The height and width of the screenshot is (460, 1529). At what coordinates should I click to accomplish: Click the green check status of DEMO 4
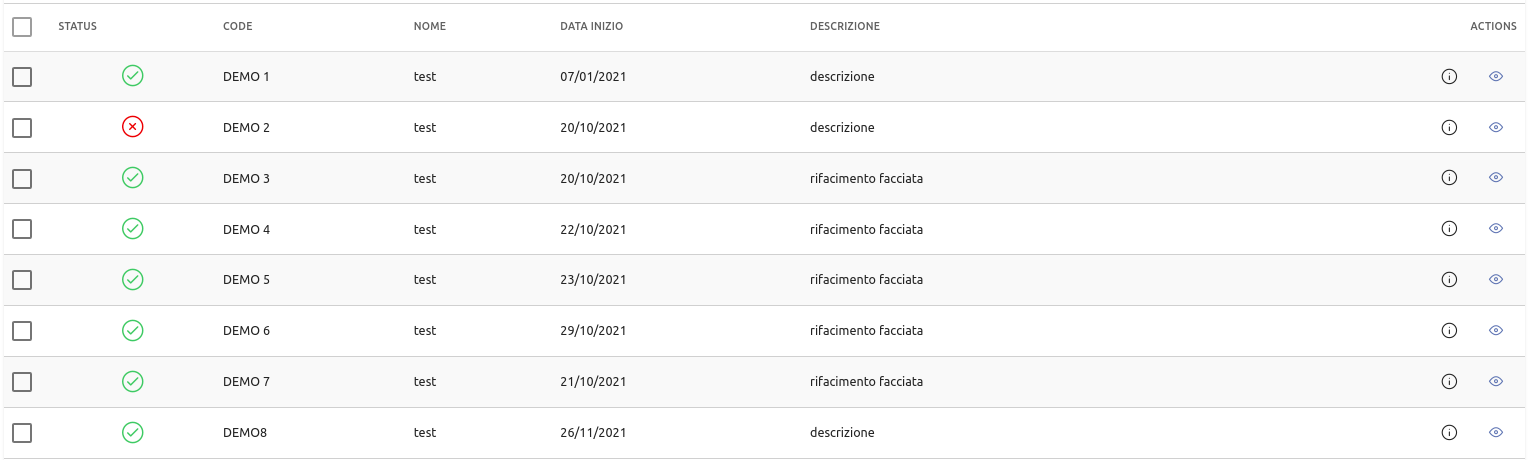[x=132, y=229]
